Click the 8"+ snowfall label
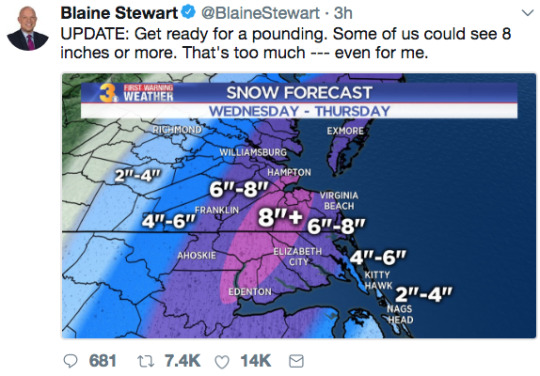This screenshot has width=540, height=376. tap(281, 217)
